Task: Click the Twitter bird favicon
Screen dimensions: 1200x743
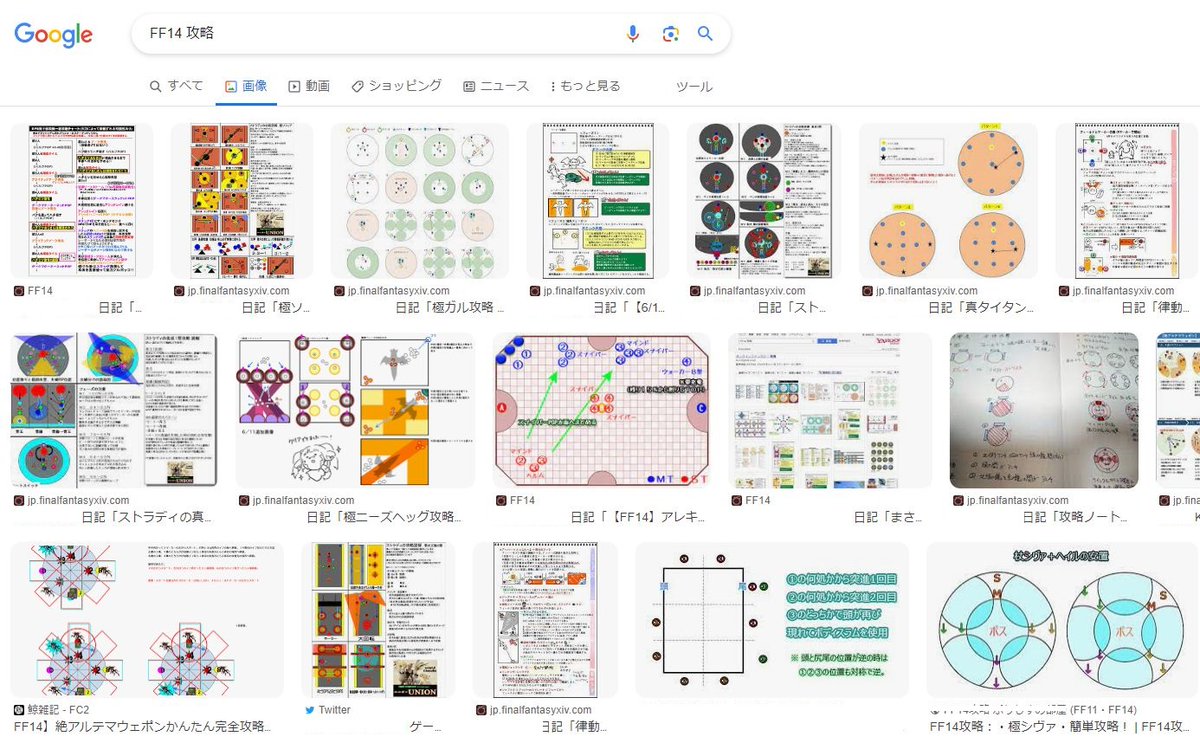Action: [x=309, y=709]
